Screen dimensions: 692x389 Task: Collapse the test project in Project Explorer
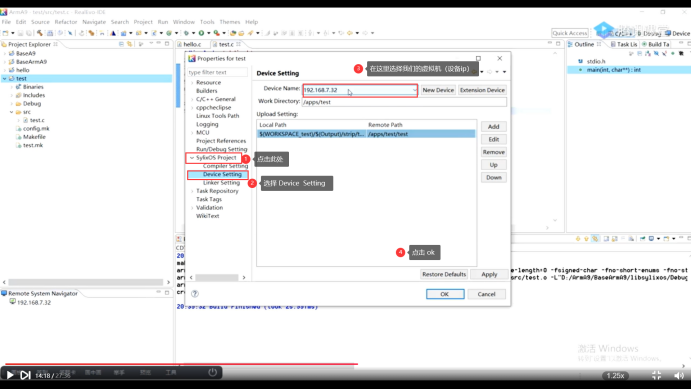click(x=4, y=79)
